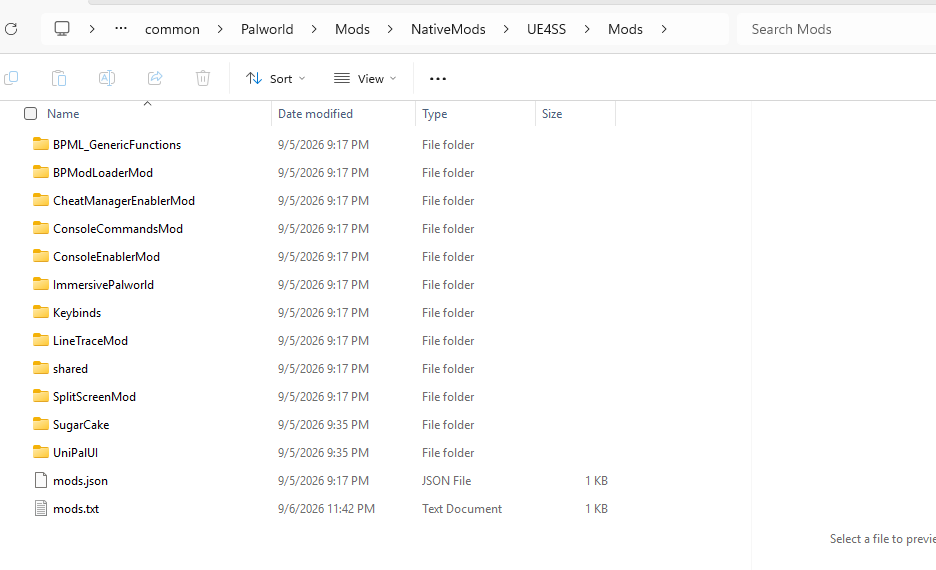The height and width of the screenshot is (570, 936).
Task: Expand chevron after UE4SS breadcrumb
Action: pos(587,29)
